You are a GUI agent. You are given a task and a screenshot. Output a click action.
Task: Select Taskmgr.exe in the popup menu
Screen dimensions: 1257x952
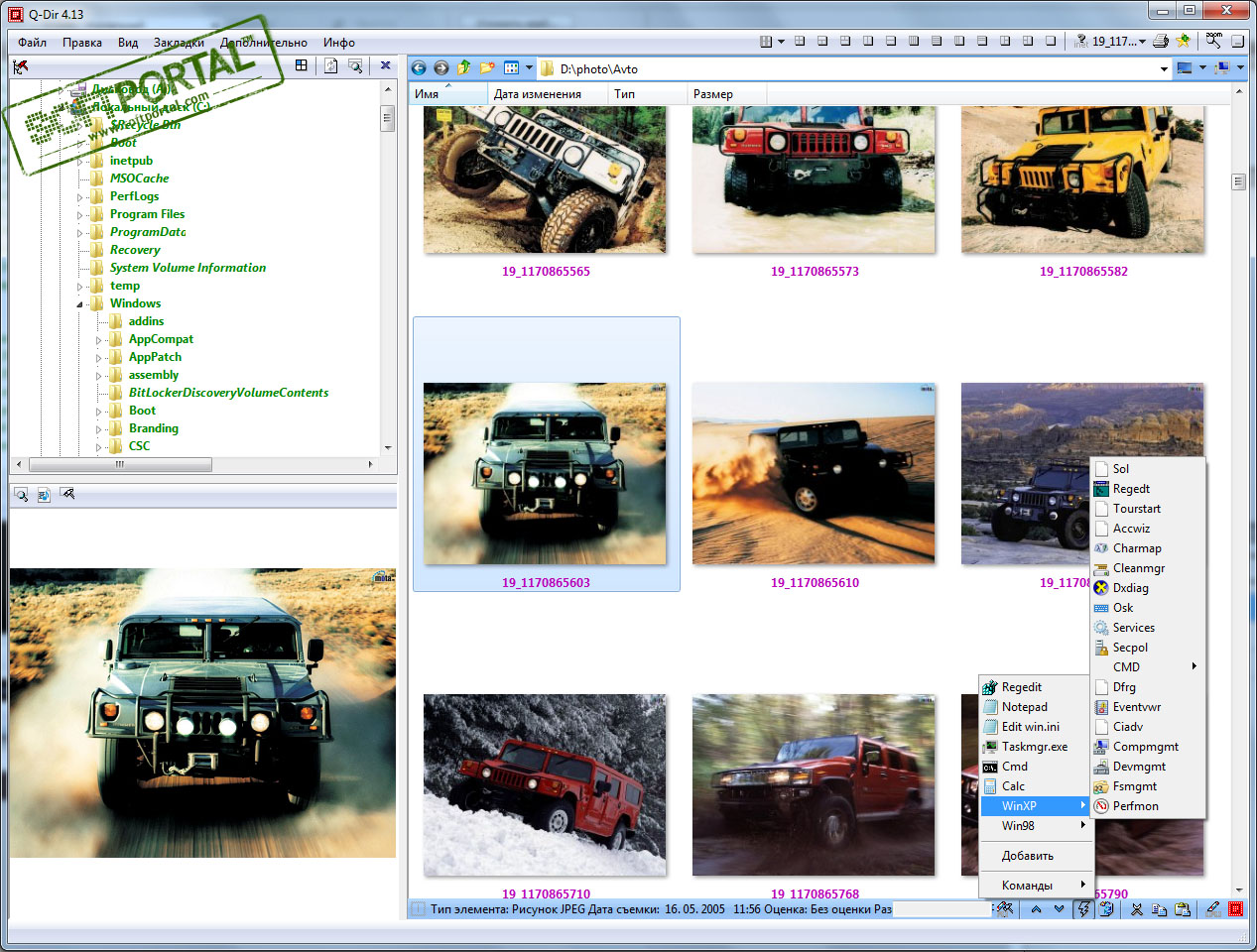tap(1036, 747)
